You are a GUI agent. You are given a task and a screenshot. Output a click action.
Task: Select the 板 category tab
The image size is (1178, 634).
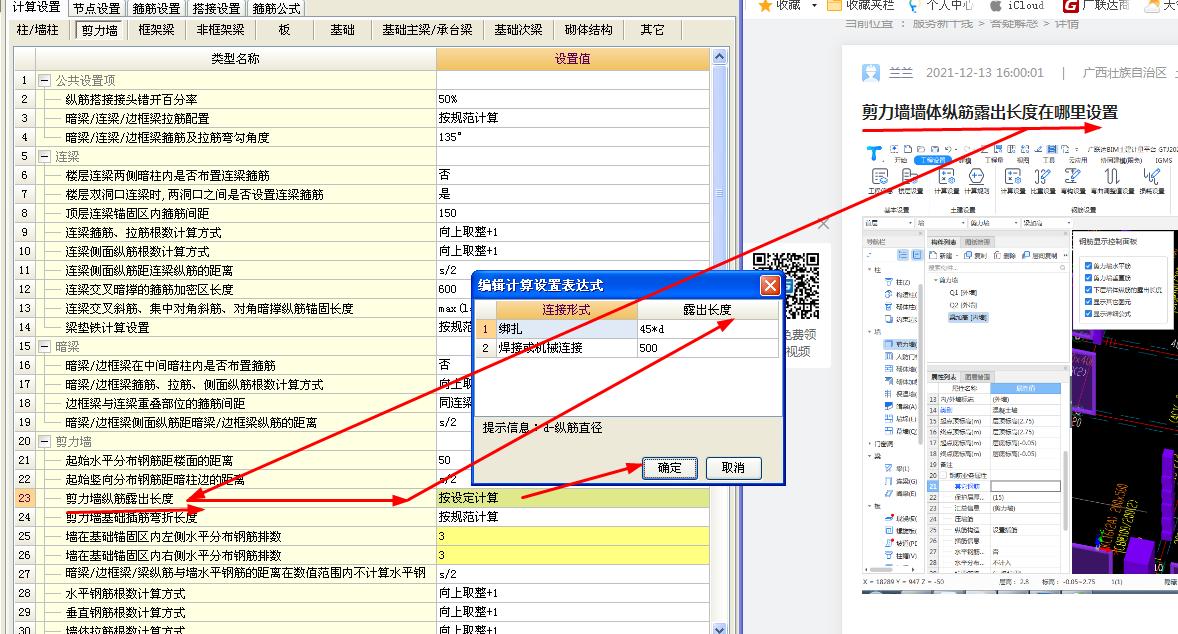284,30
